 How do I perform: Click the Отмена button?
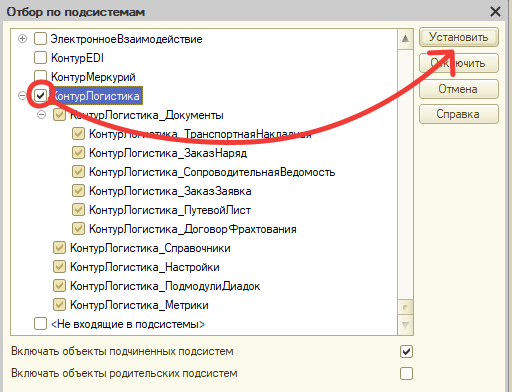coord(459,89)
